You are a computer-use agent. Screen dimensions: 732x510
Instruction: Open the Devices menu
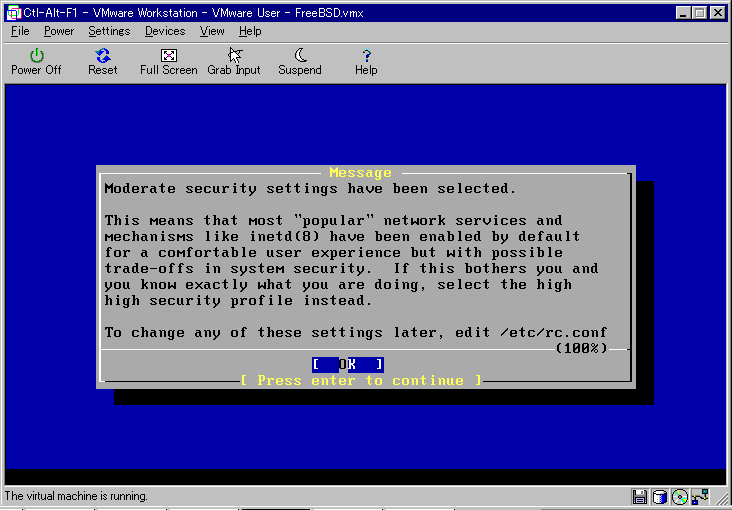165,31
